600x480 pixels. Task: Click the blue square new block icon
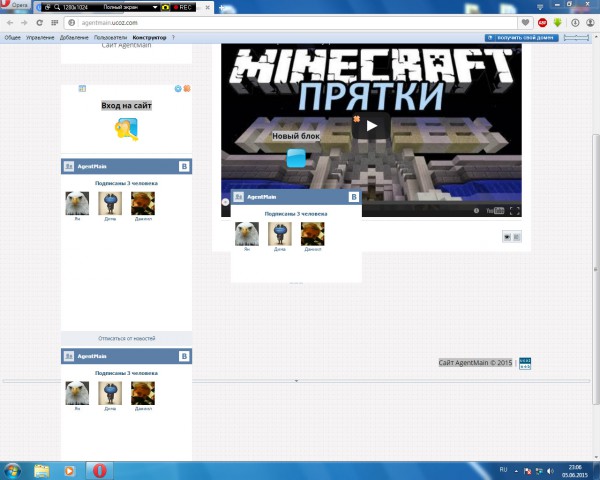296,158
